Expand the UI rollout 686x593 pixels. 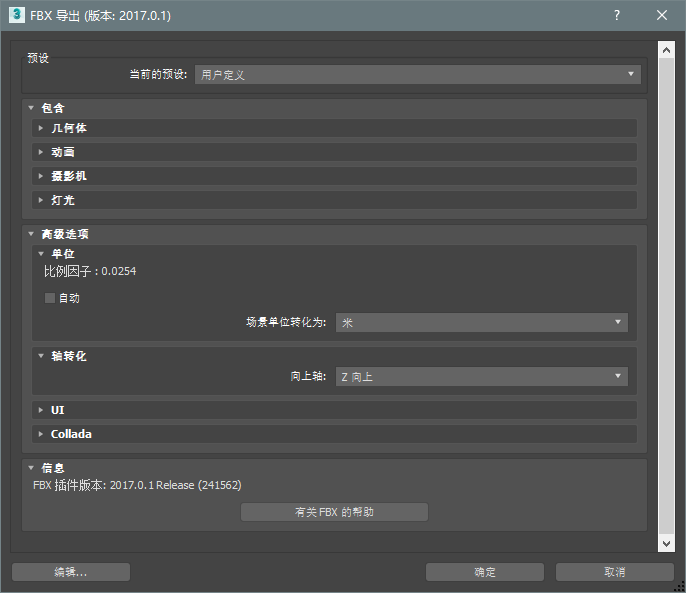click(41, 410)
